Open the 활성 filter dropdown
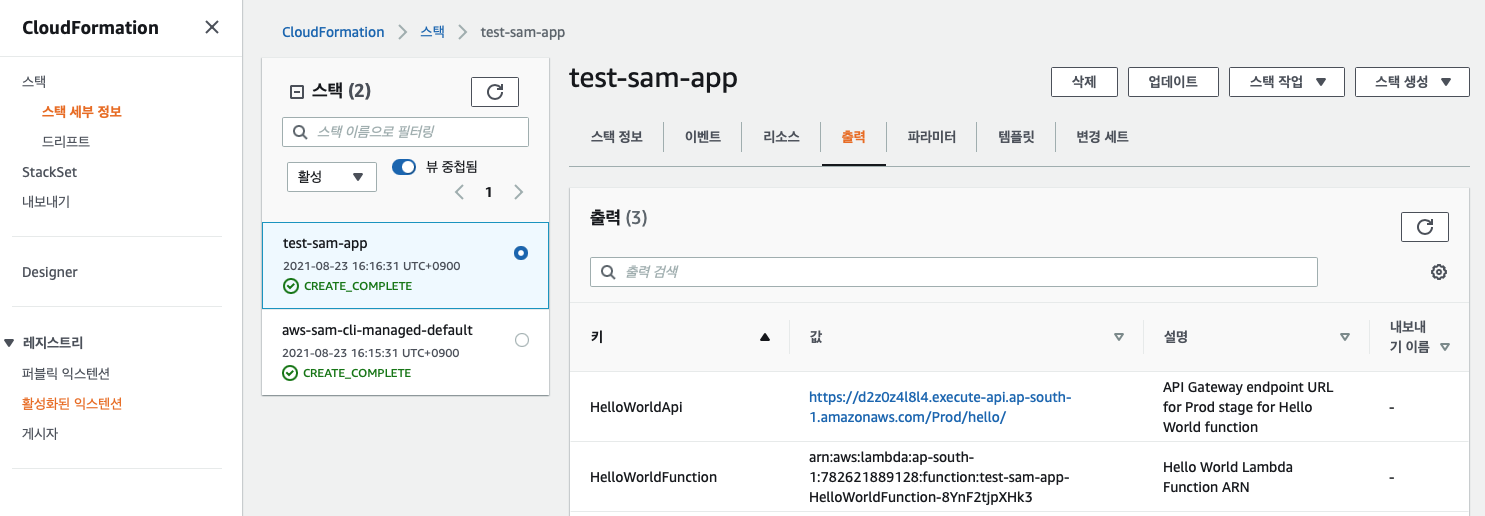 pyautogui.click(x=332, y=177)
